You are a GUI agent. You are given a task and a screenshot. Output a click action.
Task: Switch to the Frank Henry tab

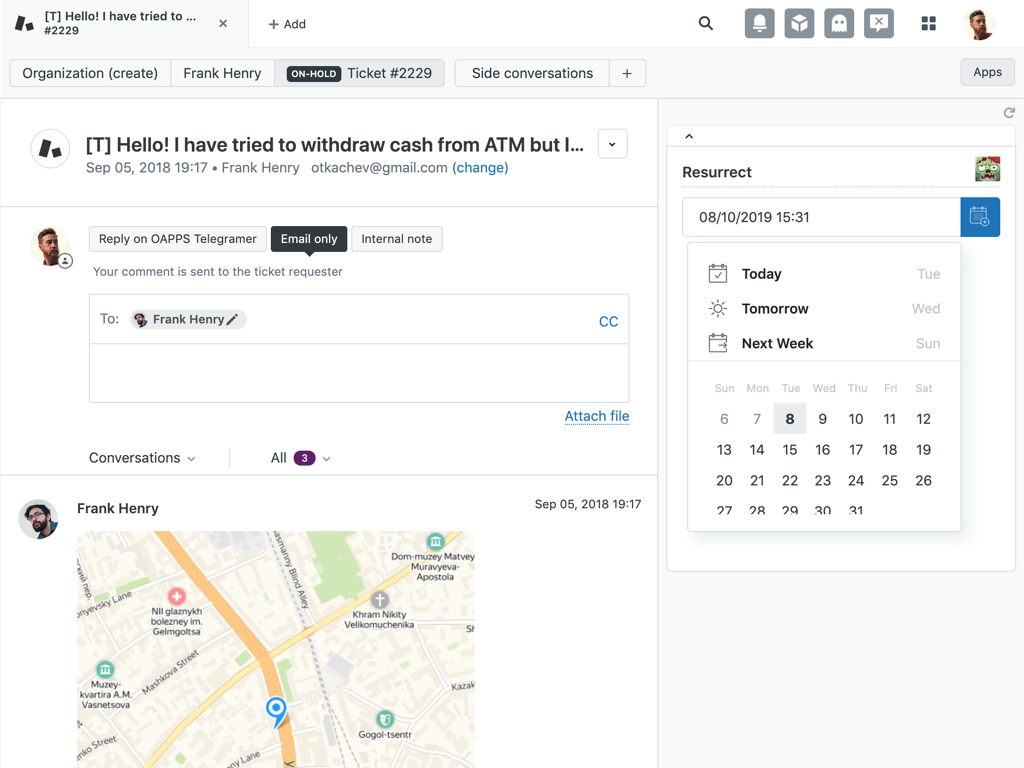222,73
